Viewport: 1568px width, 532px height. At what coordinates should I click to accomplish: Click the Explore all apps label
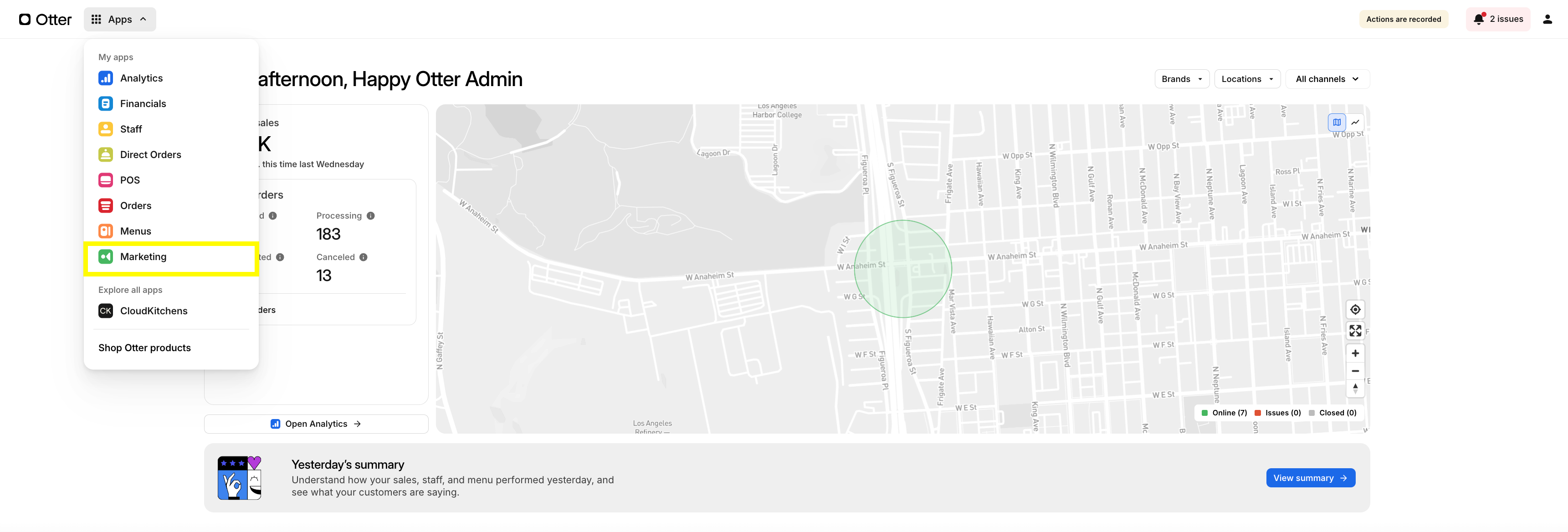click(x=130, y=290)
